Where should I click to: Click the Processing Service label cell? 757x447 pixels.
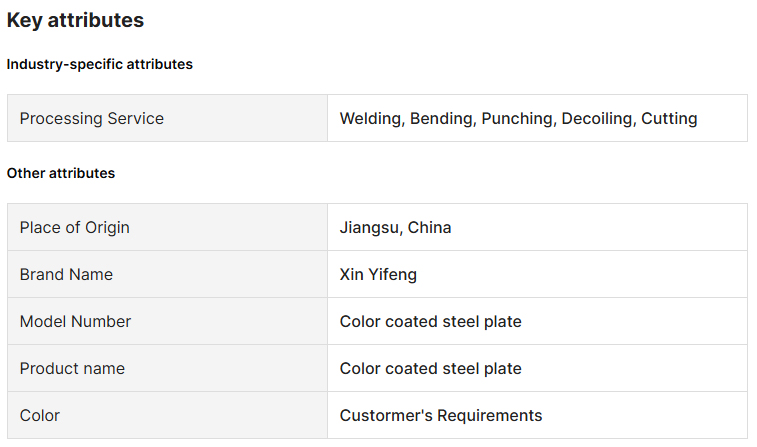pos(92,118)
